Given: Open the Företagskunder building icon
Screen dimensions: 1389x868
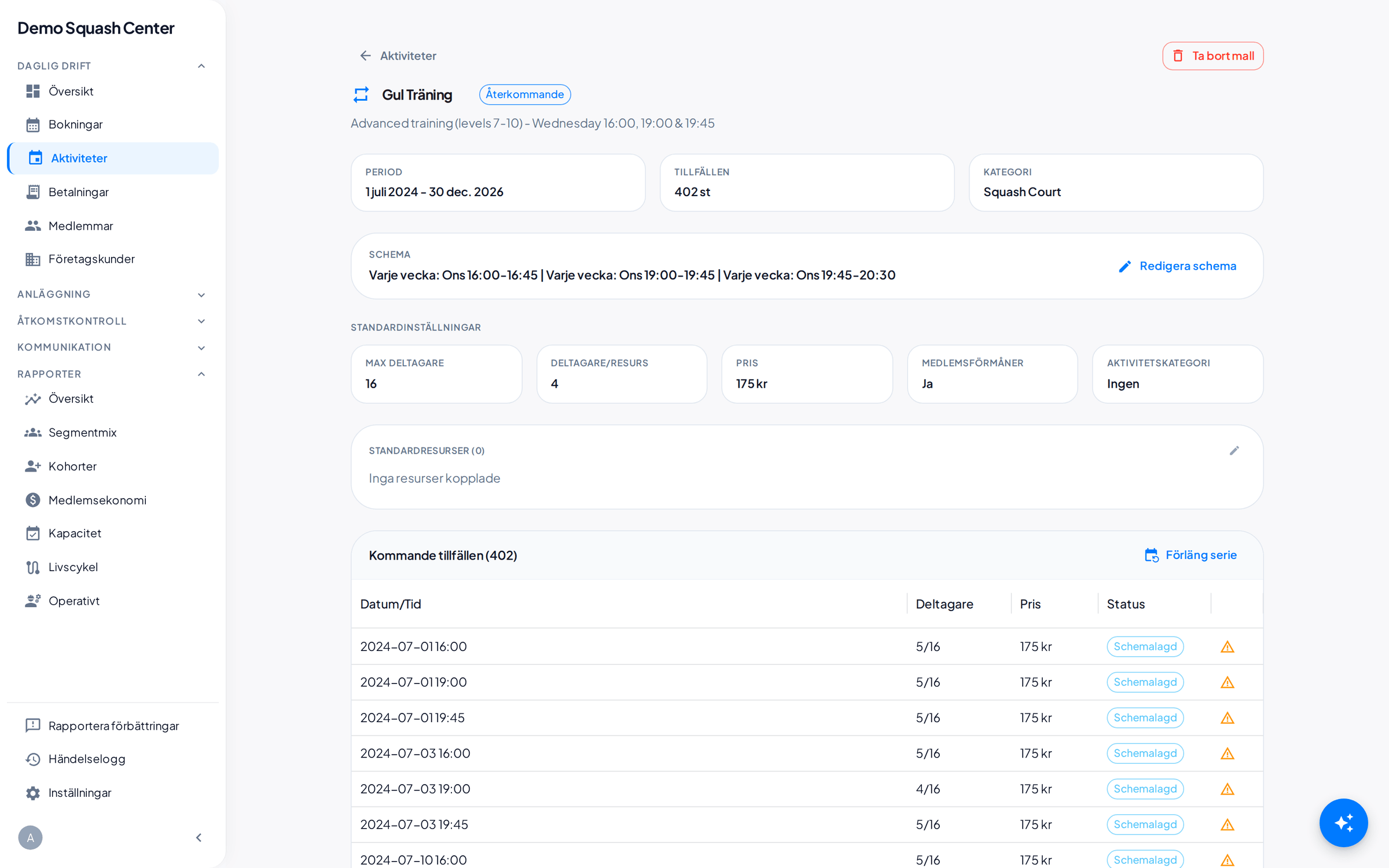Looking at the screenshot, I should (33, 259).
